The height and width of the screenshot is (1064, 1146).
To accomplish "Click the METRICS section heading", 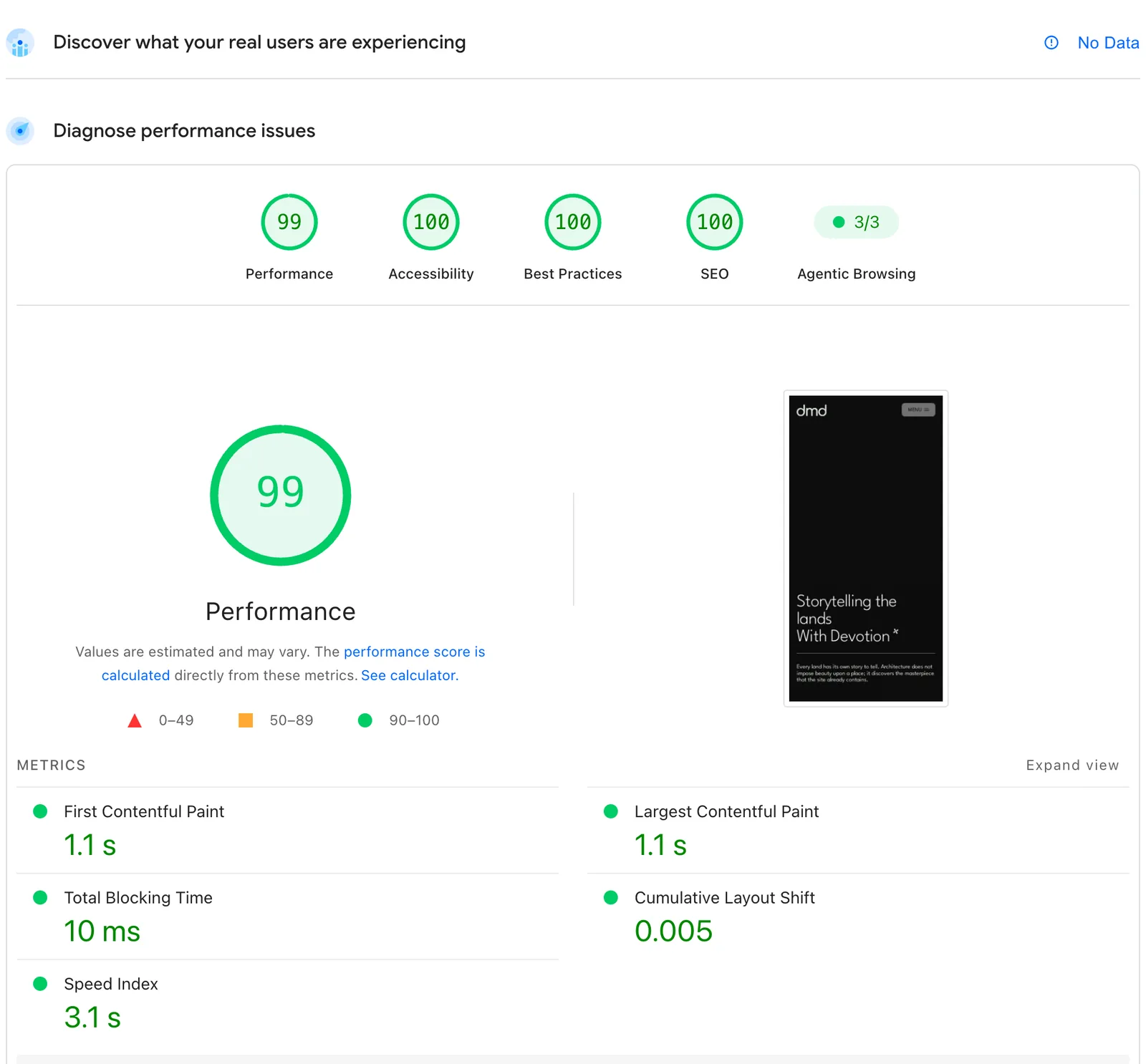I will point(52,765).
